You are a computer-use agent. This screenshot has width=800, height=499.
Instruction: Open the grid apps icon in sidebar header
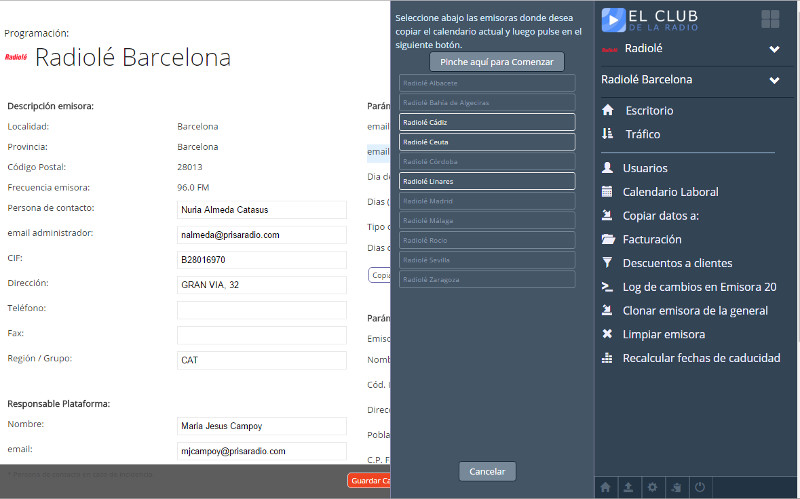pos(770,19)
